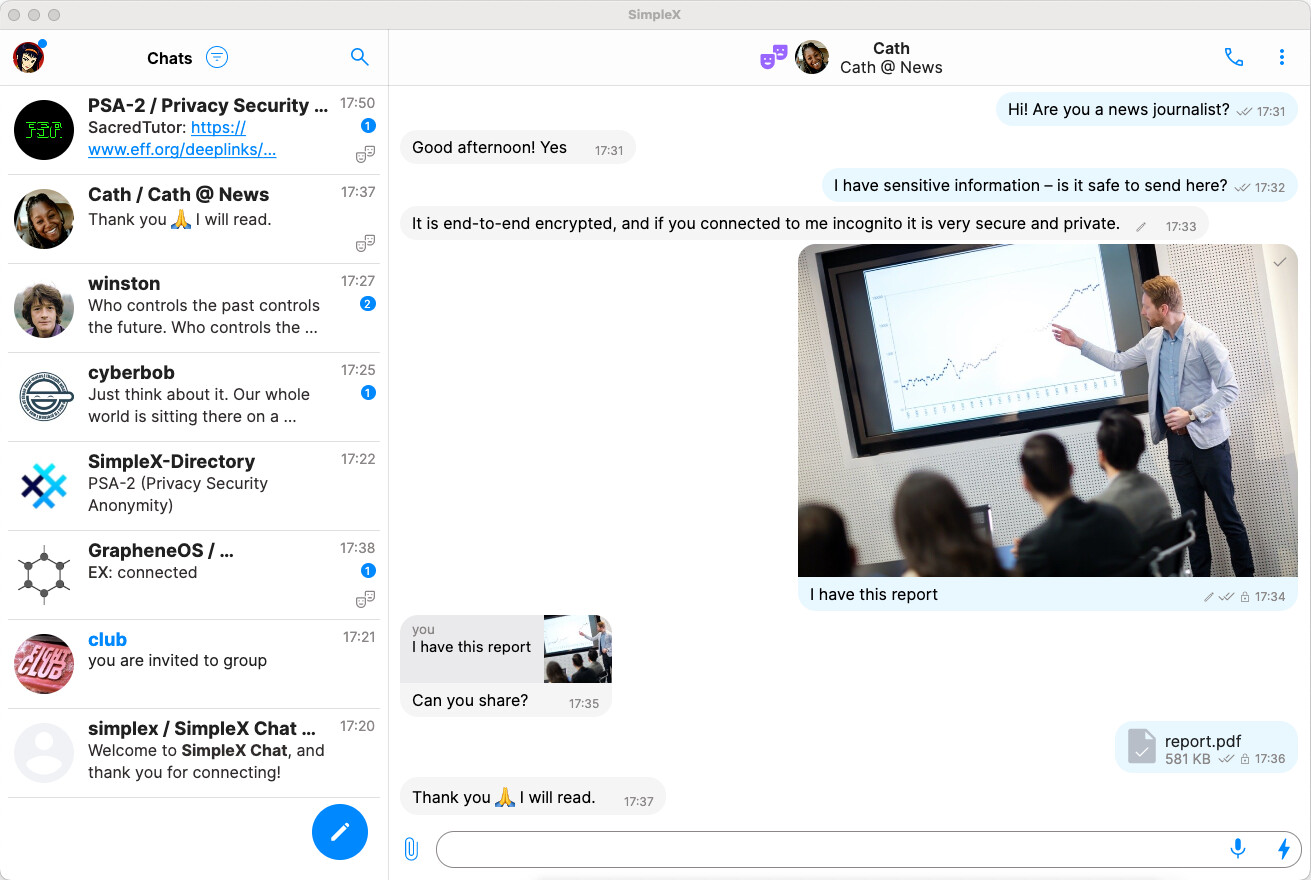Compose a new chat with pencil button
This screenshot has width=1311, height=880.
click(340, 832)
